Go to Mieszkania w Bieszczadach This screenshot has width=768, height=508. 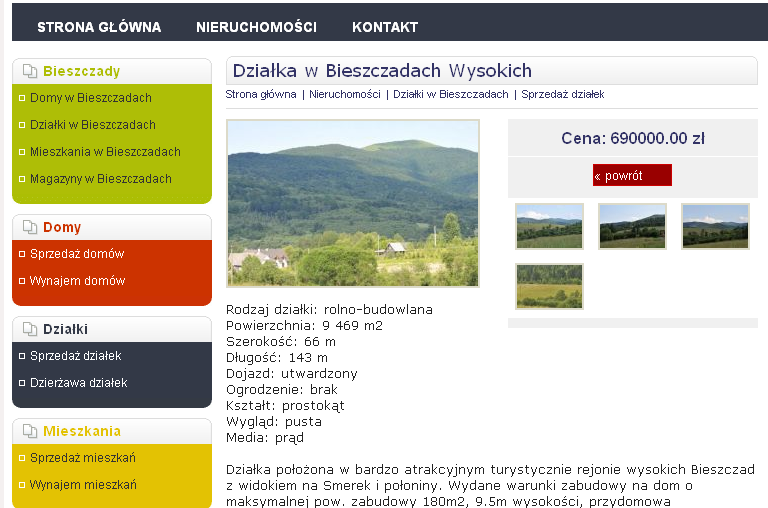pos(105,152)
